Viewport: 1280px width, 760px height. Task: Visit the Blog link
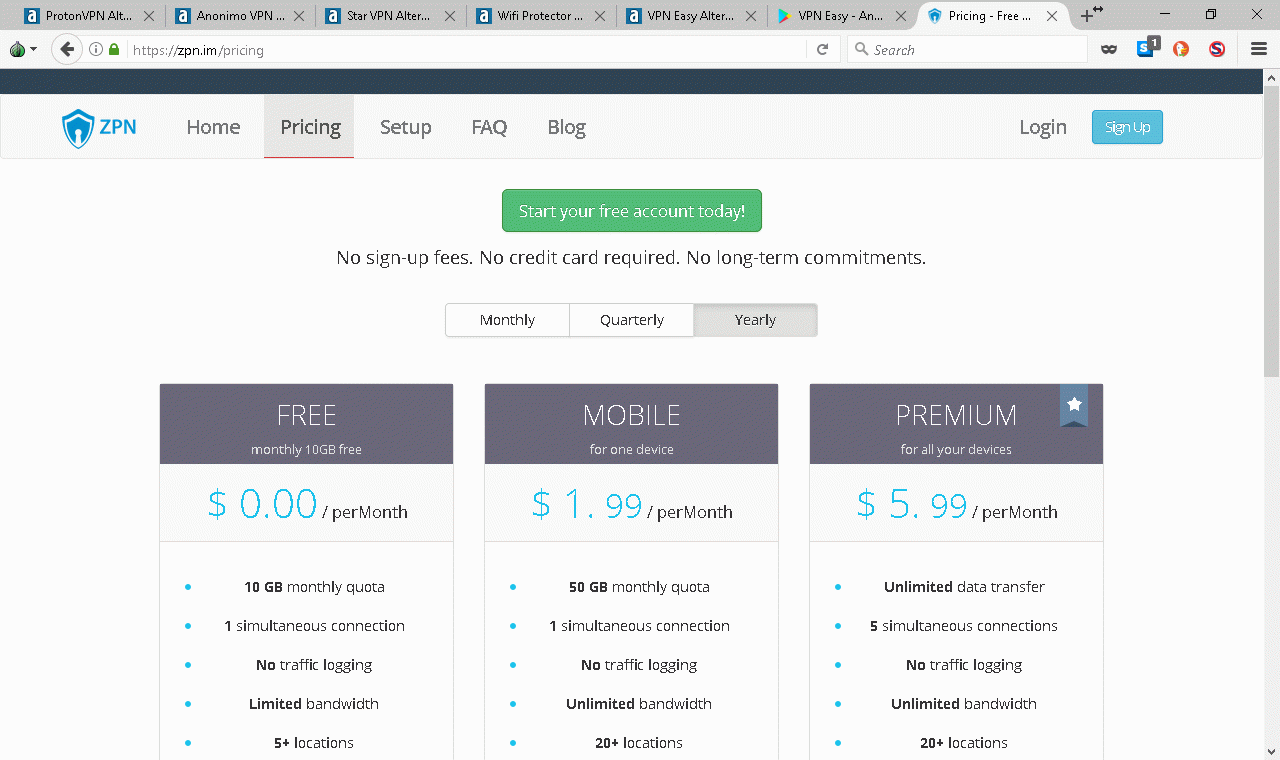pyautogui.click(x=566, y=127)
